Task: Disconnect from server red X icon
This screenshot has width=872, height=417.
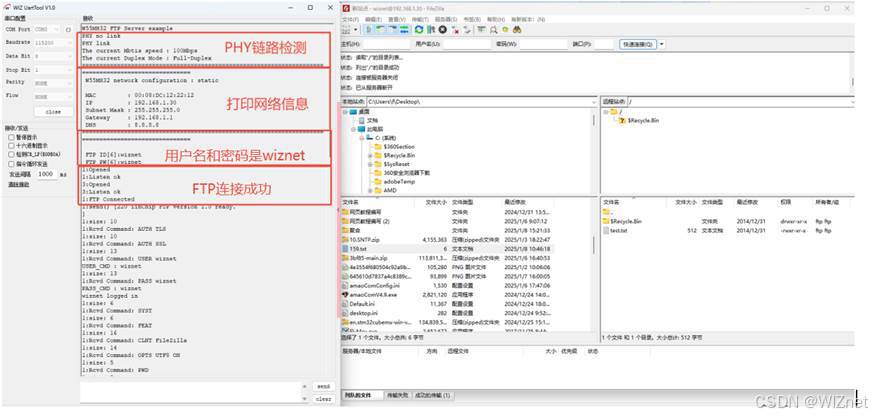Action: 455,30
